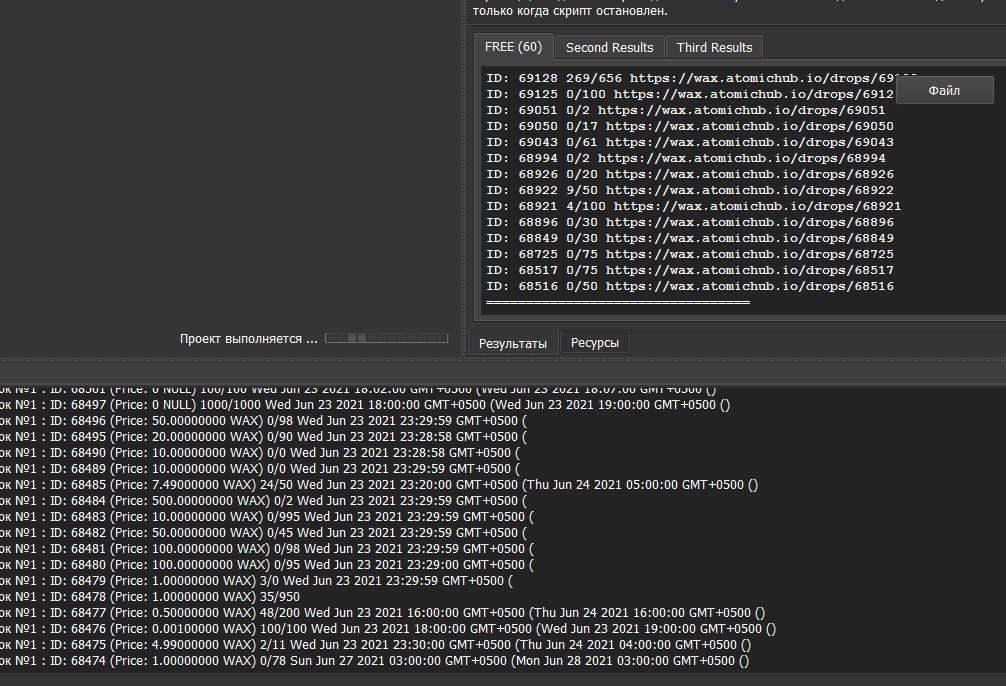
Task: Click log entry ID: 68475 Price 4.99 WAX
Action: click(x=375, y=645)
